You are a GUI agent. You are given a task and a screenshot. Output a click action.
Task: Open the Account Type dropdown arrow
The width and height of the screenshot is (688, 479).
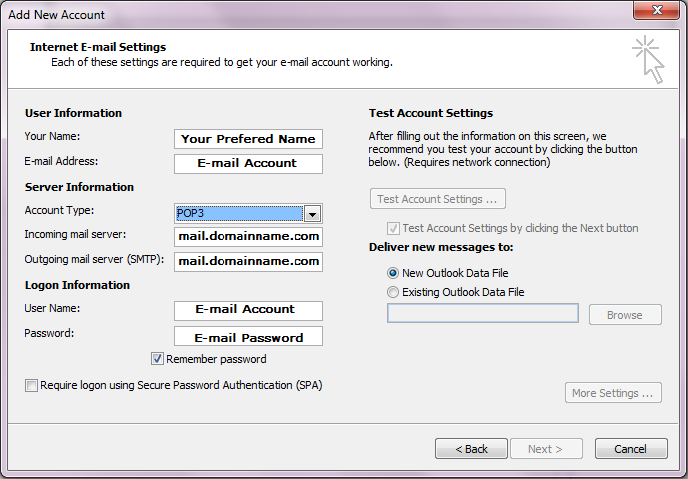[312, 213]
